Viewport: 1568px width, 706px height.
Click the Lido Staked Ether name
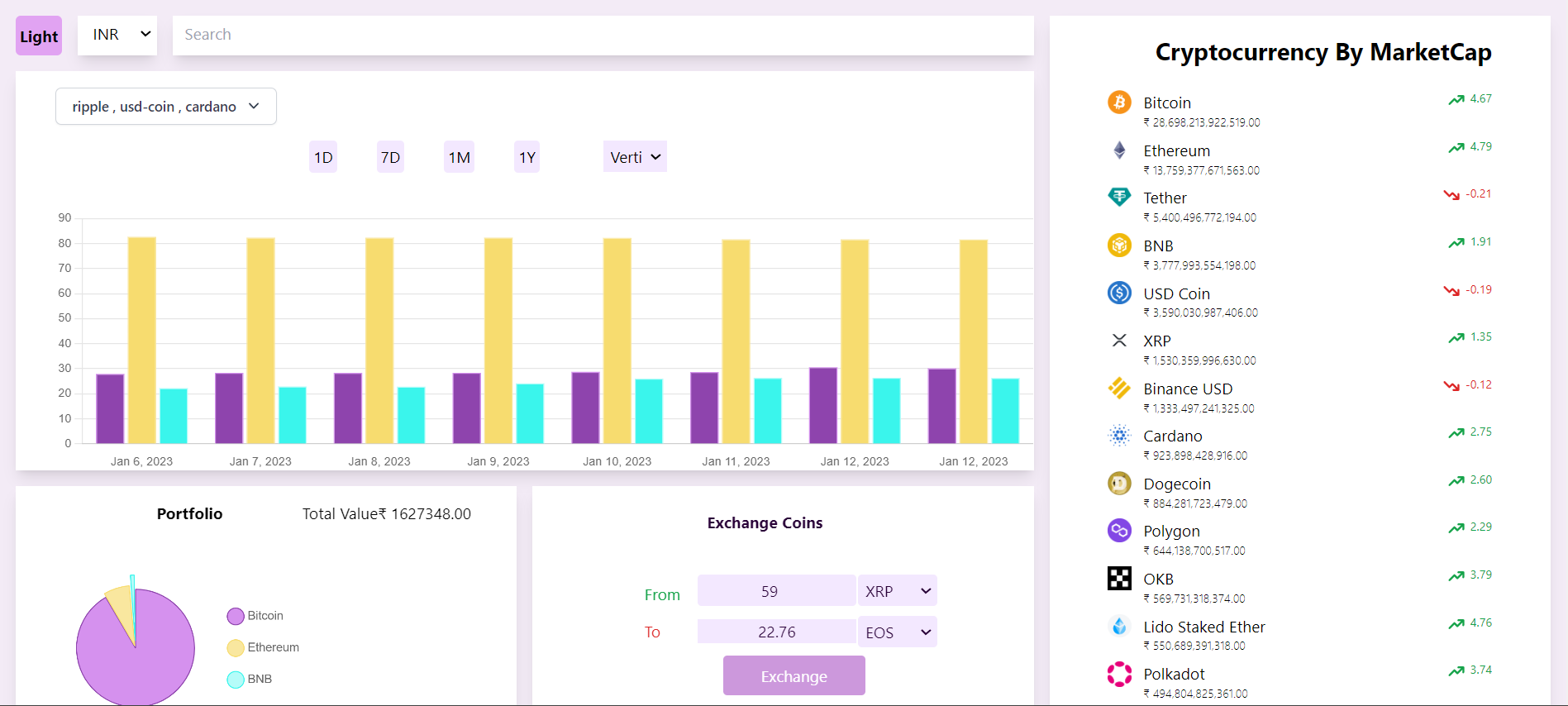(1204, 627)
